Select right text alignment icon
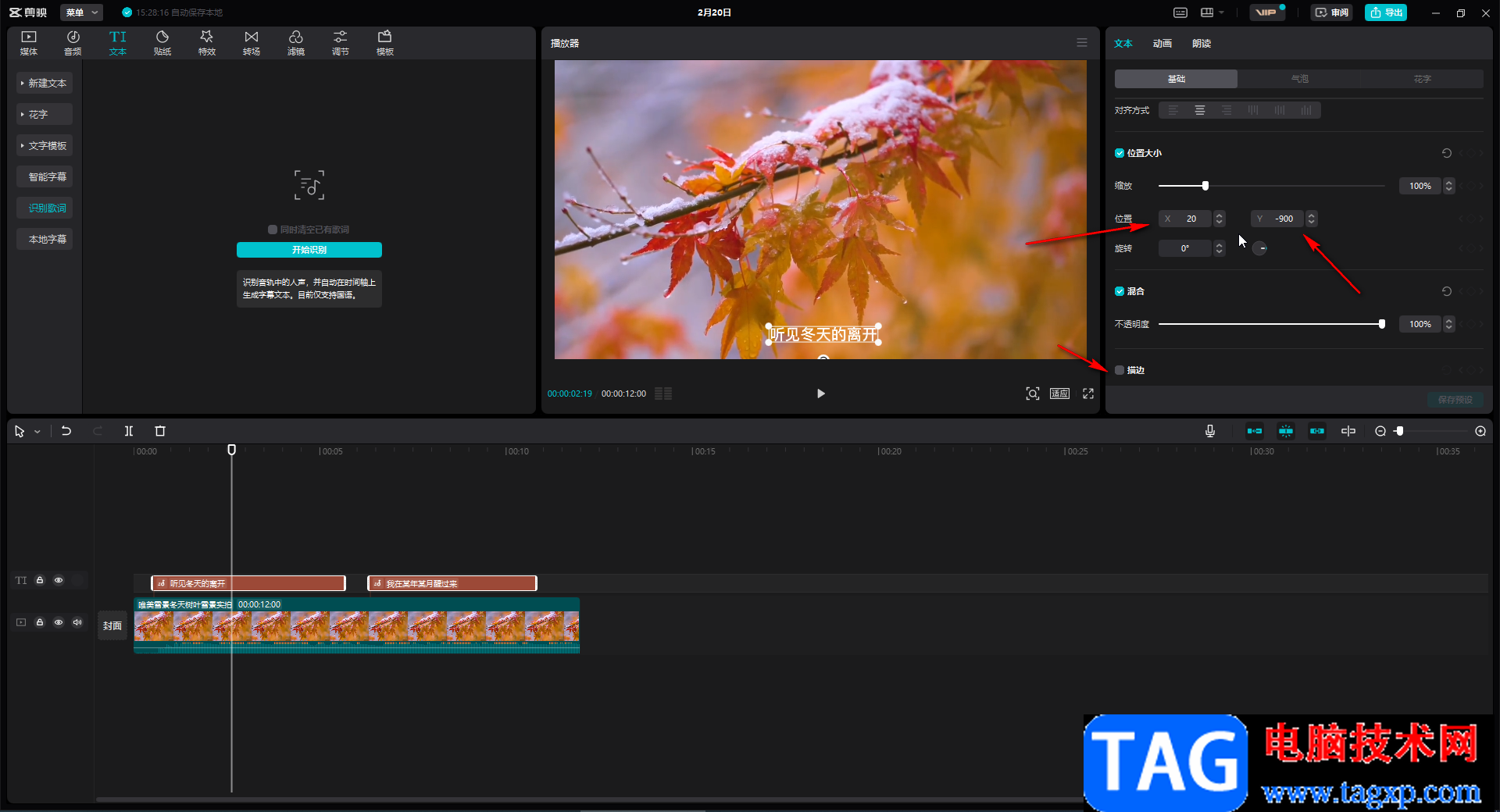Image resolution: width=1500 pixels, height=812 pixels. pos(1227,110)
